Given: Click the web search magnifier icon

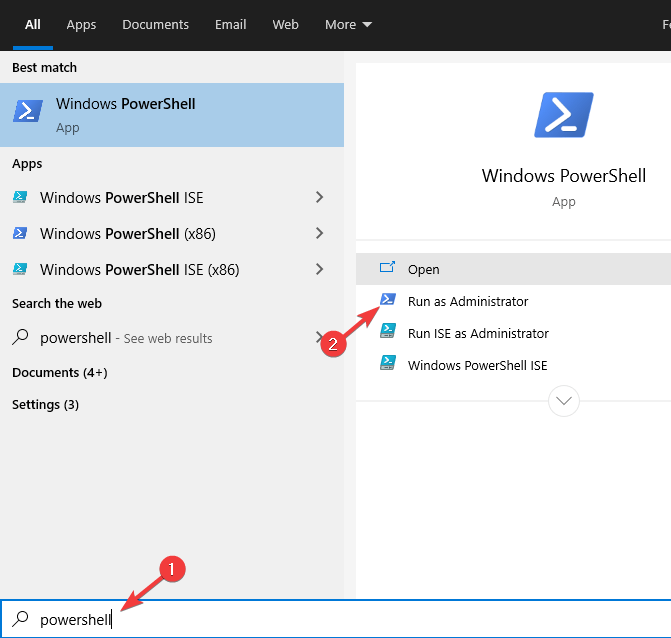Looking at the screenshot, I should [x=20, y=337].
